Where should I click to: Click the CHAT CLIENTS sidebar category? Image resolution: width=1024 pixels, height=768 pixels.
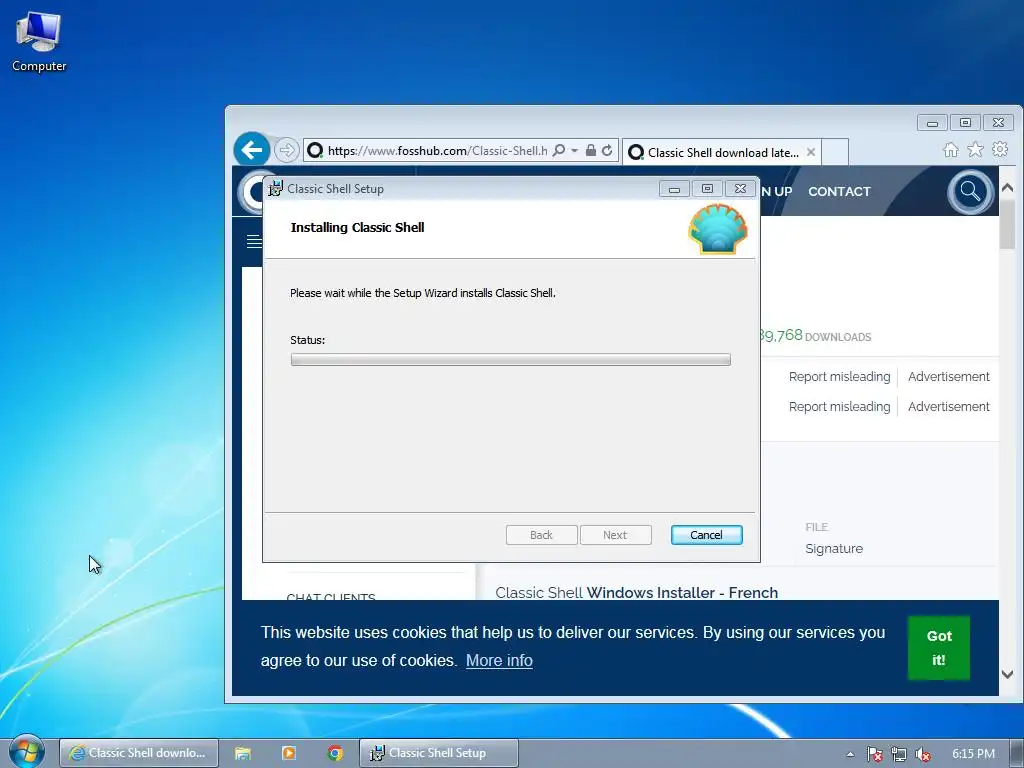click(x=330, y=596)
